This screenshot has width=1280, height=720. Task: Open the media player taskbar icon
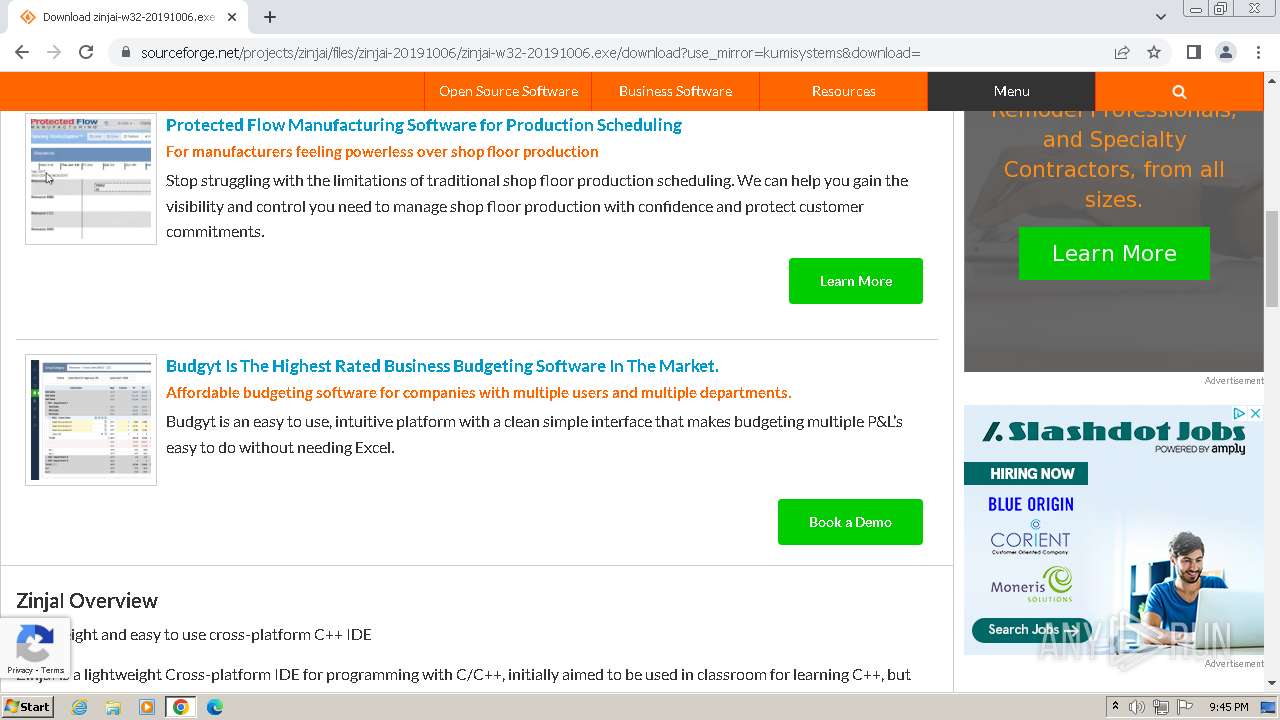pos(147,707)
